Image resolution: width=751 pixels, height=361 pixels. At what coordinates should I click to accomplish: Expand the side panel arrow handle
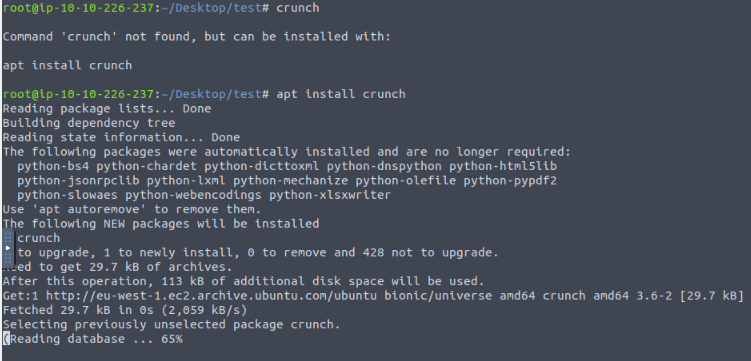pyautogui.click(x=8, y=248)
